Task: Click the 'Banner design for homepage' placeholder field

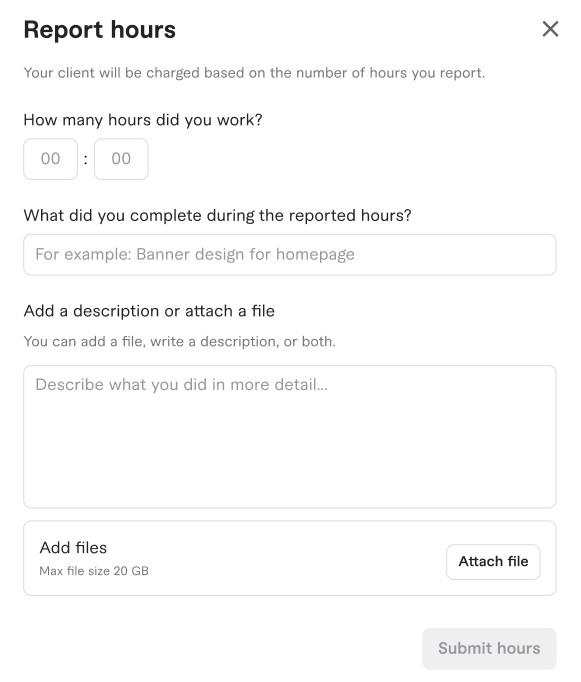Action: click(x=290, y=254)
